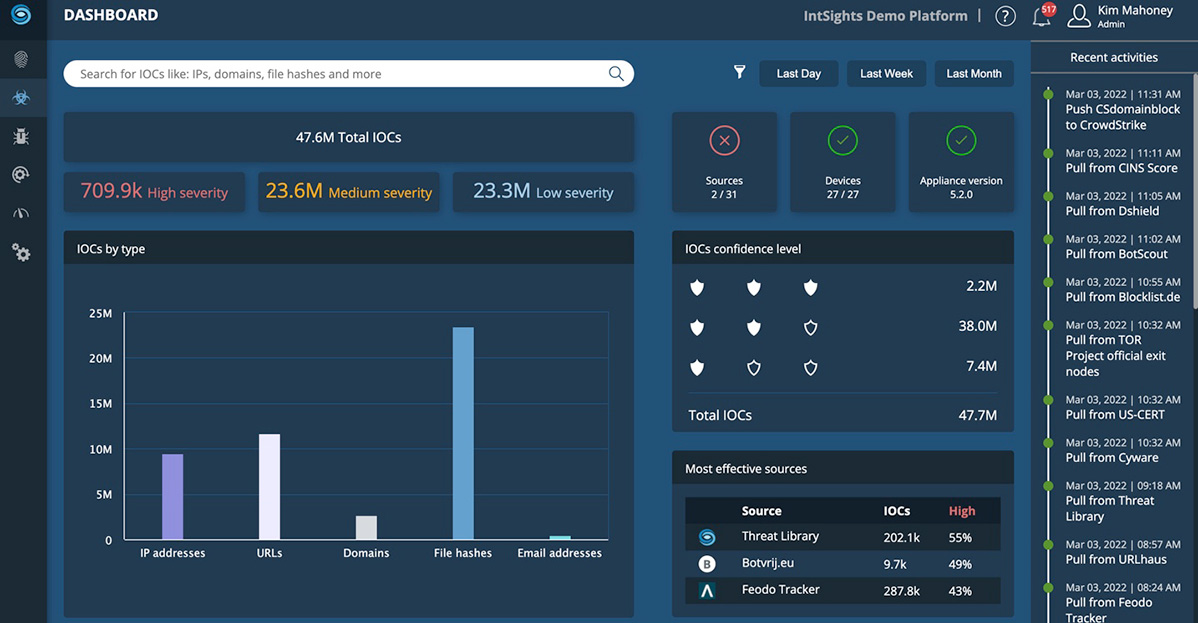Click the green check icon on Appliance version card
The image size is (1198, 623).
point(961,141)
